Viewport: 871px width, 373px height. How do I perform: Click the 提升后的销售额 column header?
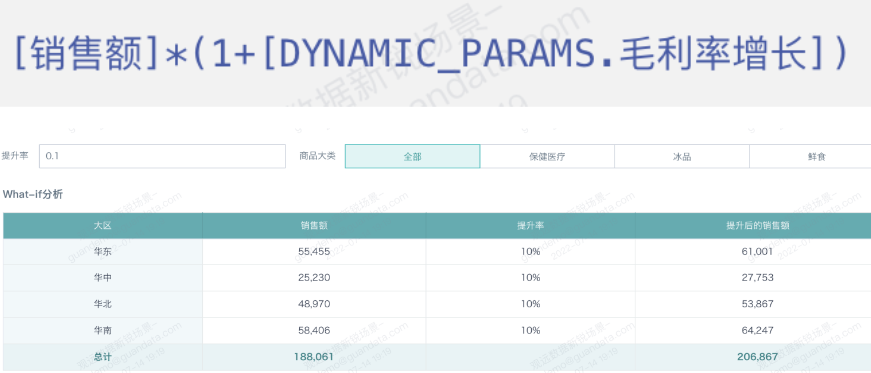[x=753, y=226]
